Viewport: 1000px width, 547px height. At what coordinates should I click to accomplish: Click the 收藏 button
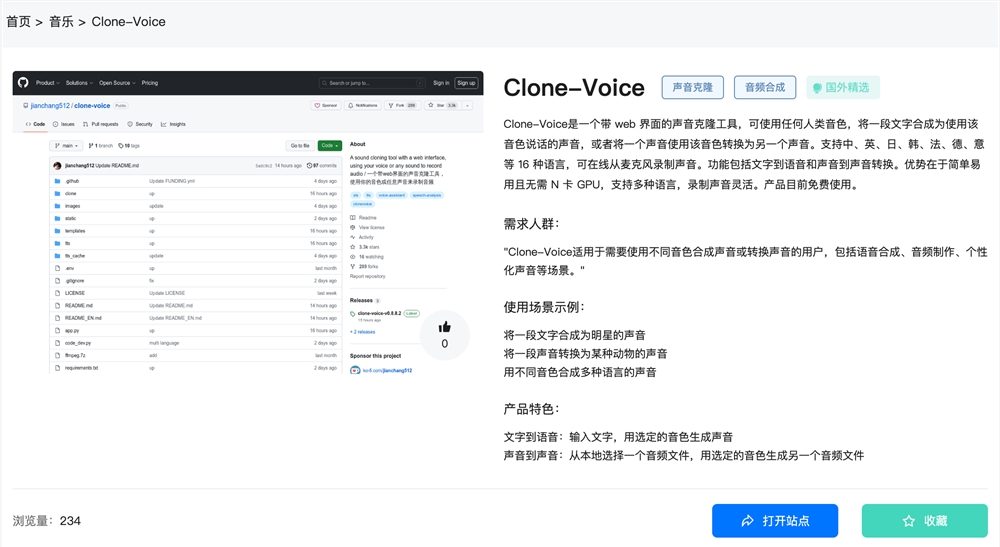click(925, 521)
